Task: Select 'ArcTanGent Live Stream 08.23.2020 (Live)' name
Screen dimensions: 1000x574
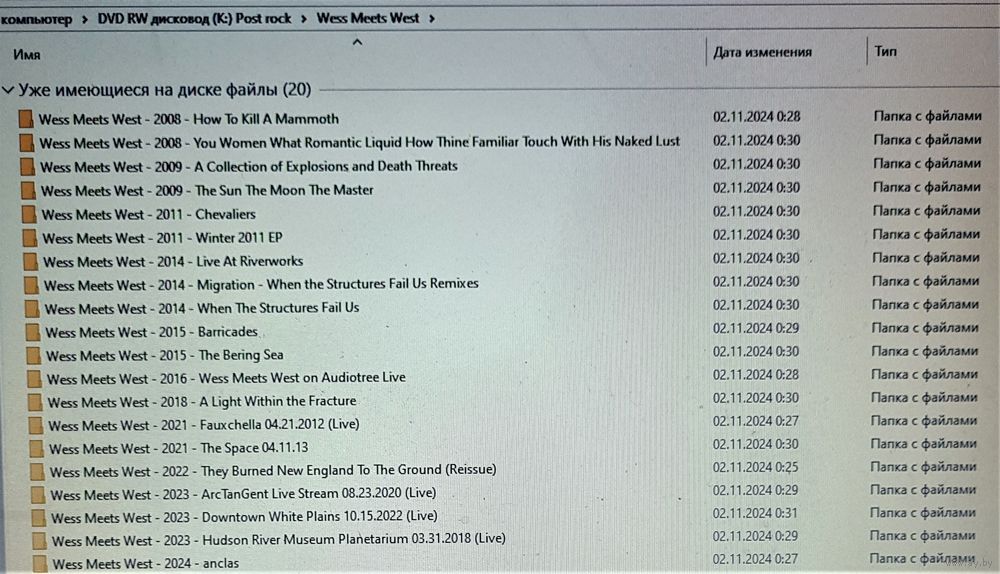Action: click(x=243, y=494)
